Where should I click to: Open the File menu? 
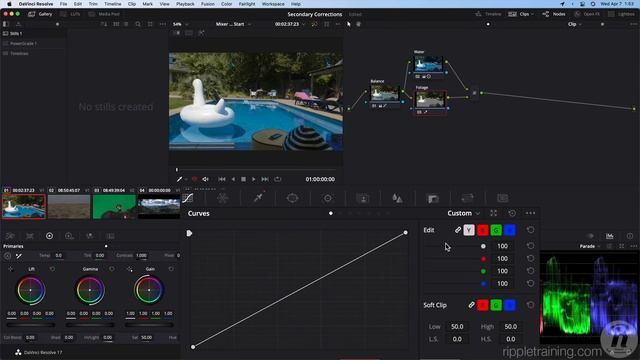pos(63,4)
